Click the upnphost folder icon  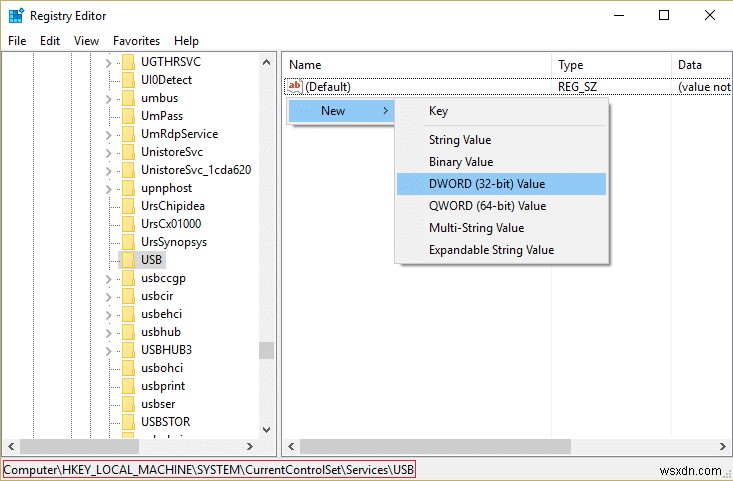pyautogui.click(x=128, y=188)
